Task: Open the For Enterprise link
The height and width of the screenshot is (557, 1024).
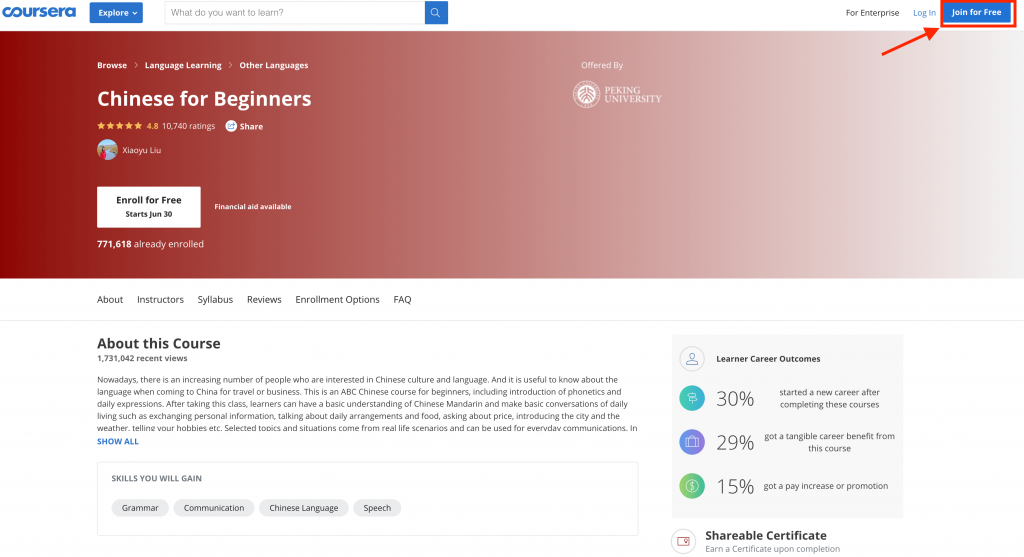Action: pos(872,12)
